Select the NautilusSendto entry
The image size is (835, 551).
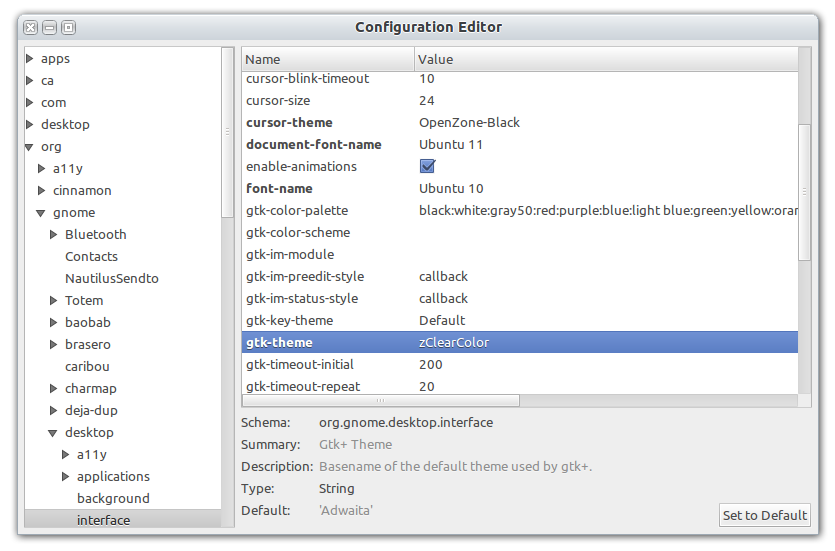point(111,279)
